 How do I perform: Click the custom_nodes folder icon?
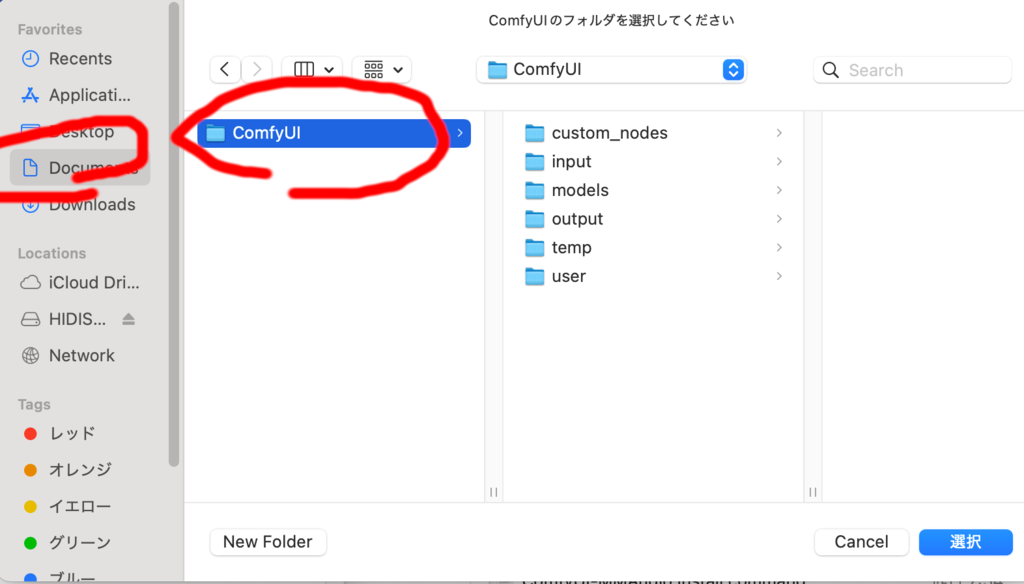[x=535, y=133]
